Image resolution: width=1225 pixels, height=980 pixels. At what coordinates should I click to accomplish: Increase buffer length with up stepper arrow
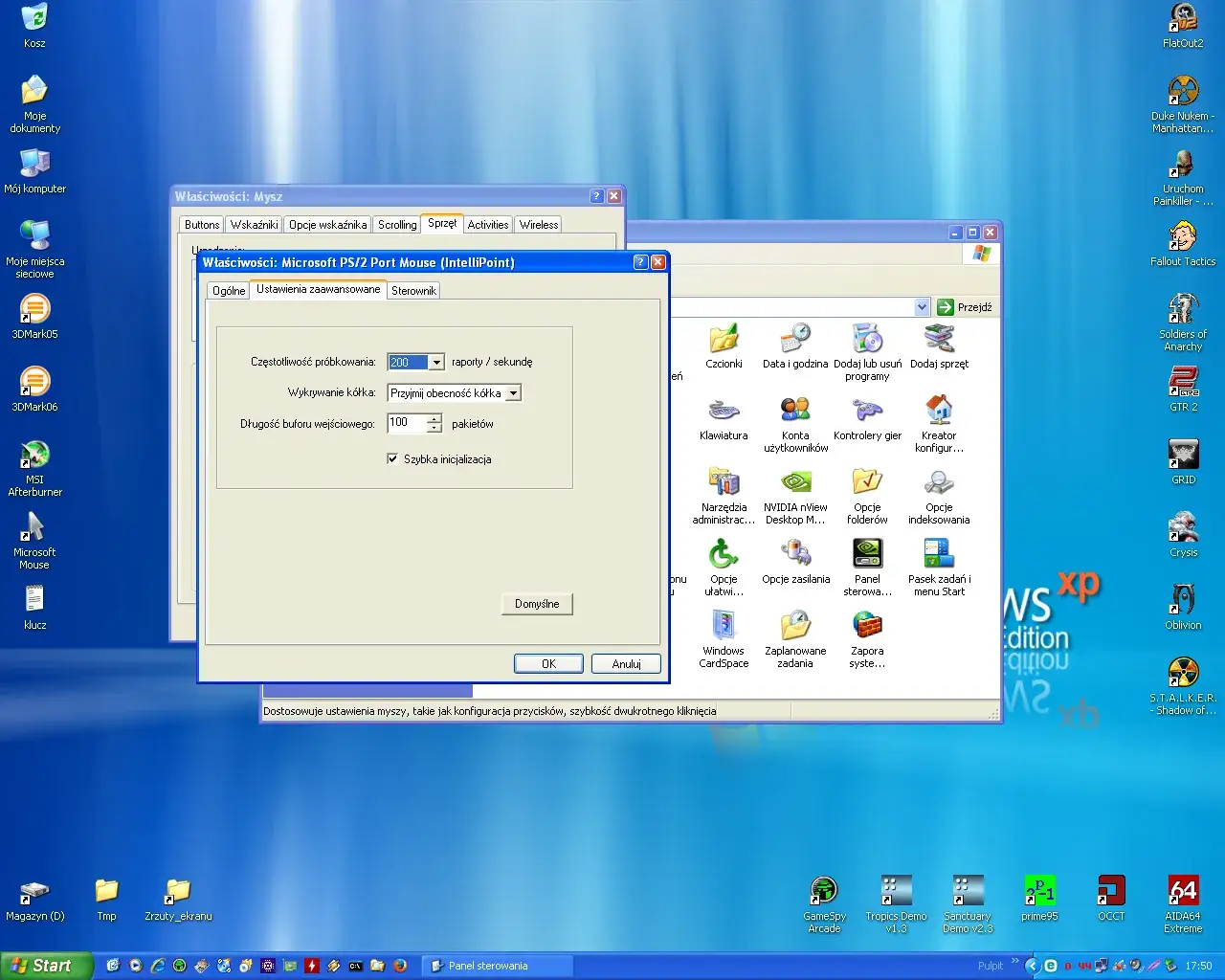(434, 419)
